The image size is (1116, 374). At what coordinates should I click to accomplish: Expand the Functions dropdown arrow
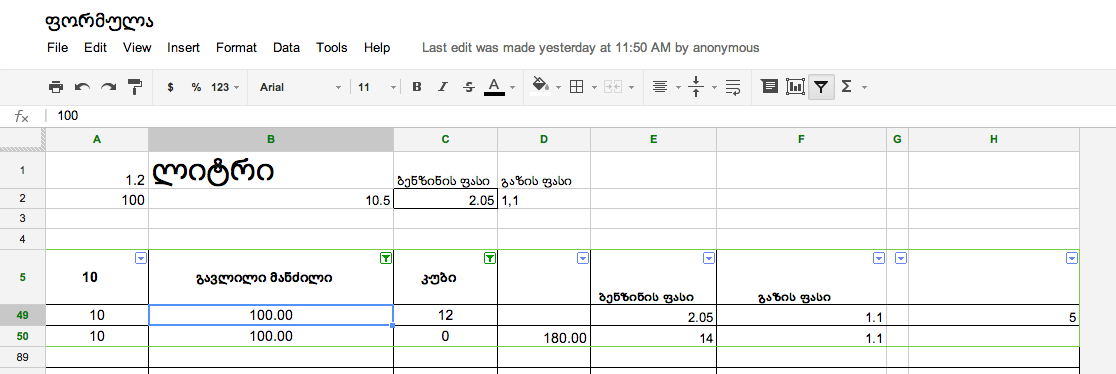point(864,88)
